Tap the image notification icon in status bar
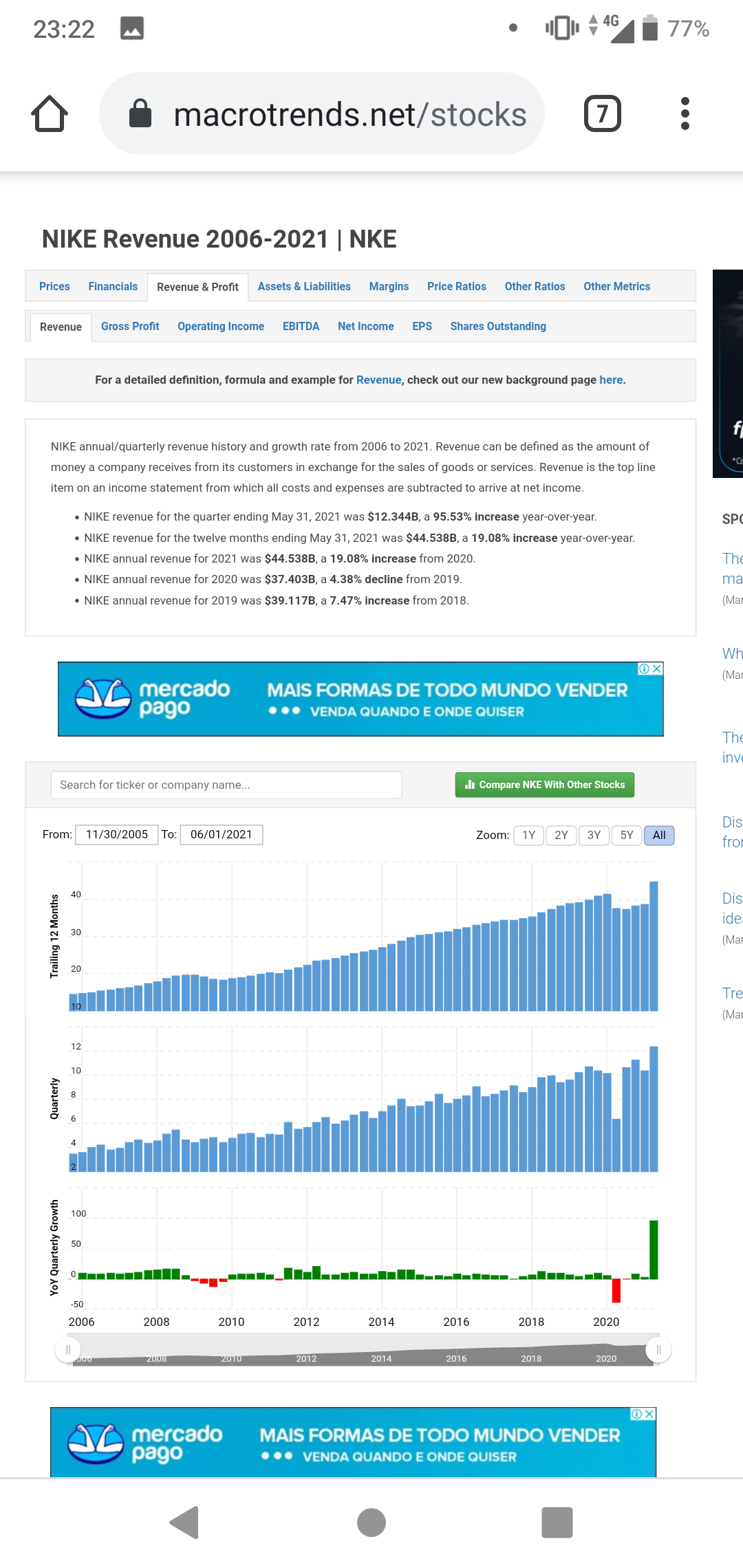 click(x=132, y=28)
